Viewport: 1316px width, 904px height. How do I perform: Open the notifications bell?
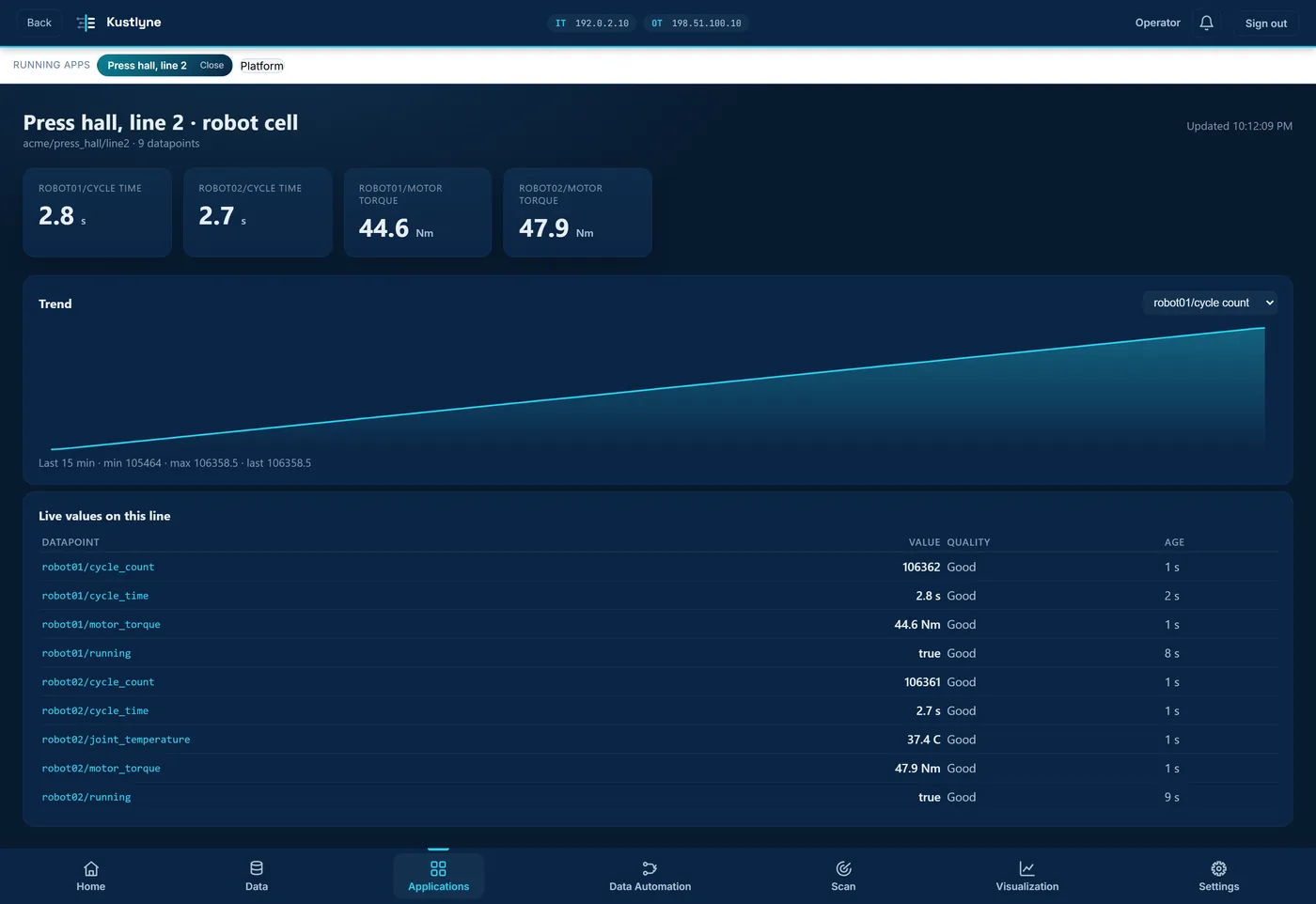point(1206,23)
